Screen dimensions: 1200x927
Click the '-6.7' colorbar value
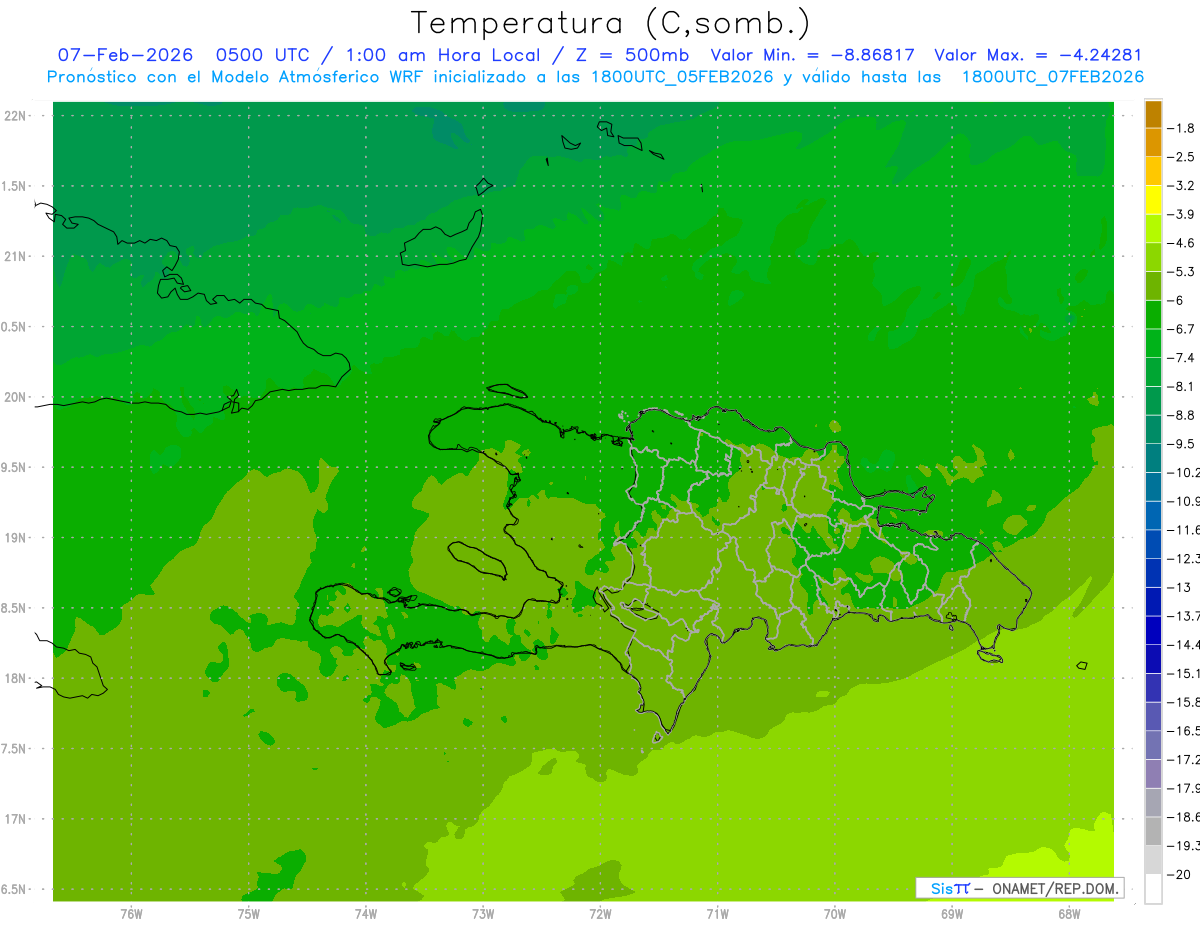point(1183,329)
